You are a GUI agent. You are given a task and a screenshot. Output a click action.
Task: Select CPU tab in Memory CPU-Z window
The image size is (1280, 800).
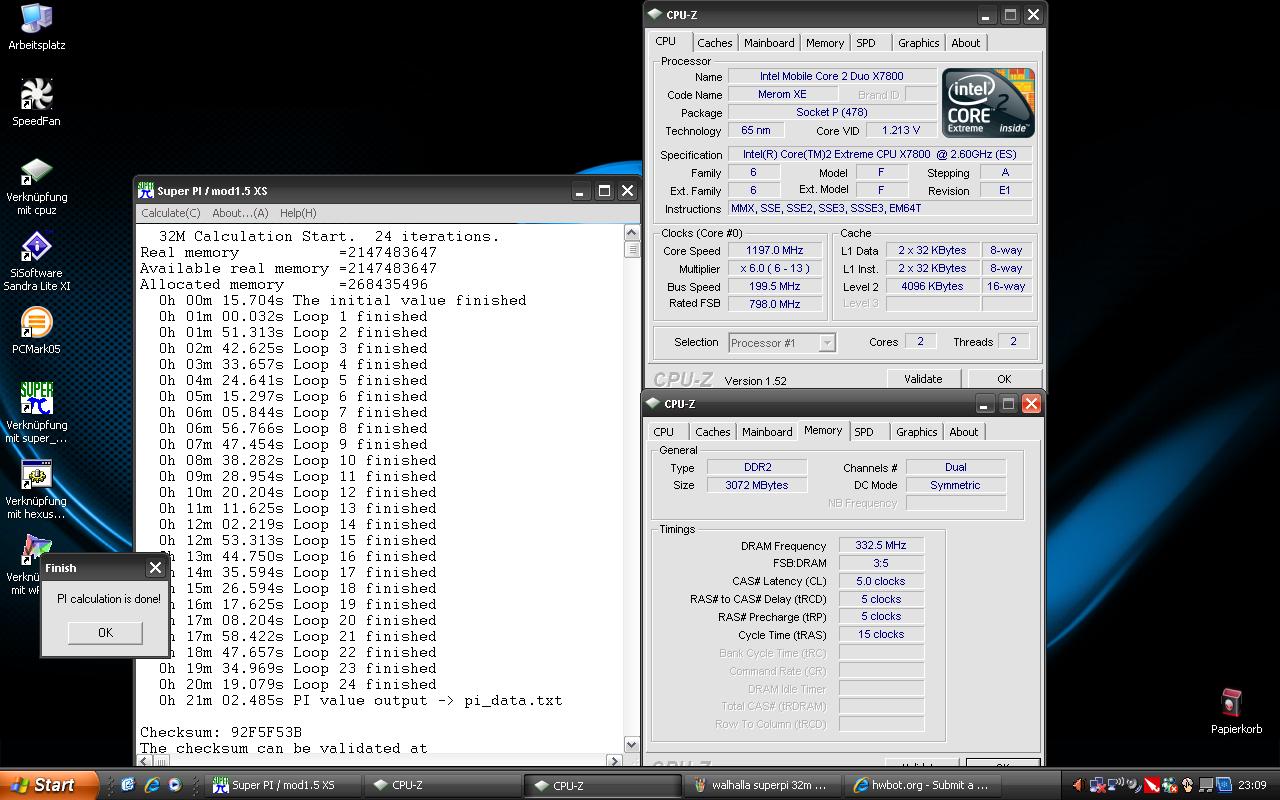[664, 432]
